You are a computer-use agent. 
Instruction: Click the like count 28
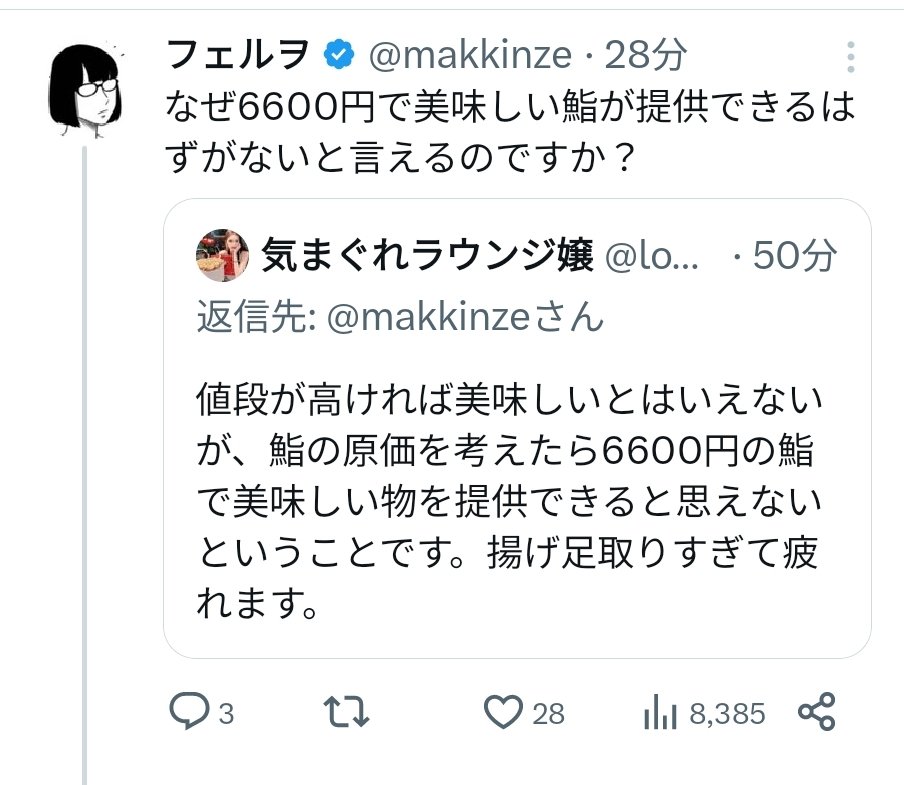[x=548, y=714]
